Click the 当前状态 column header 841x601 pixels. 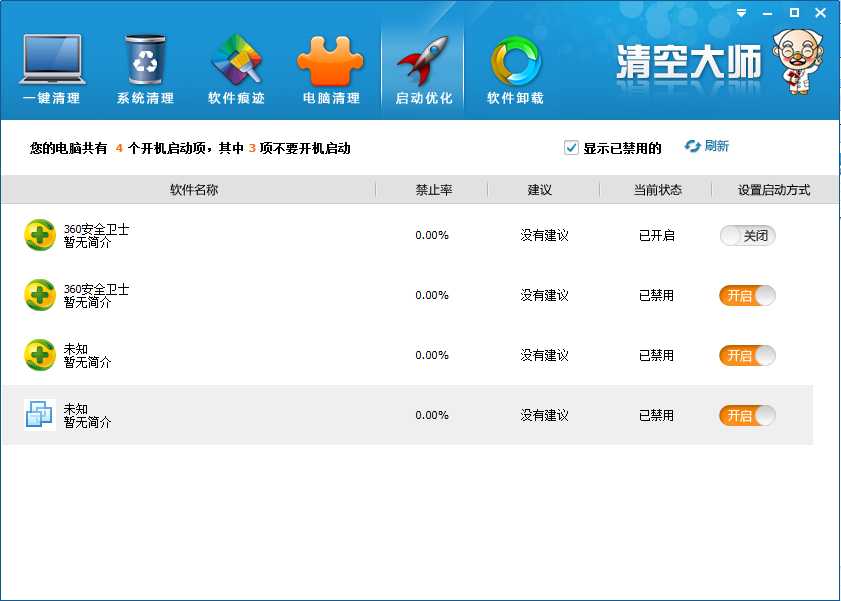pyautogui.click(x=657, y=189)
